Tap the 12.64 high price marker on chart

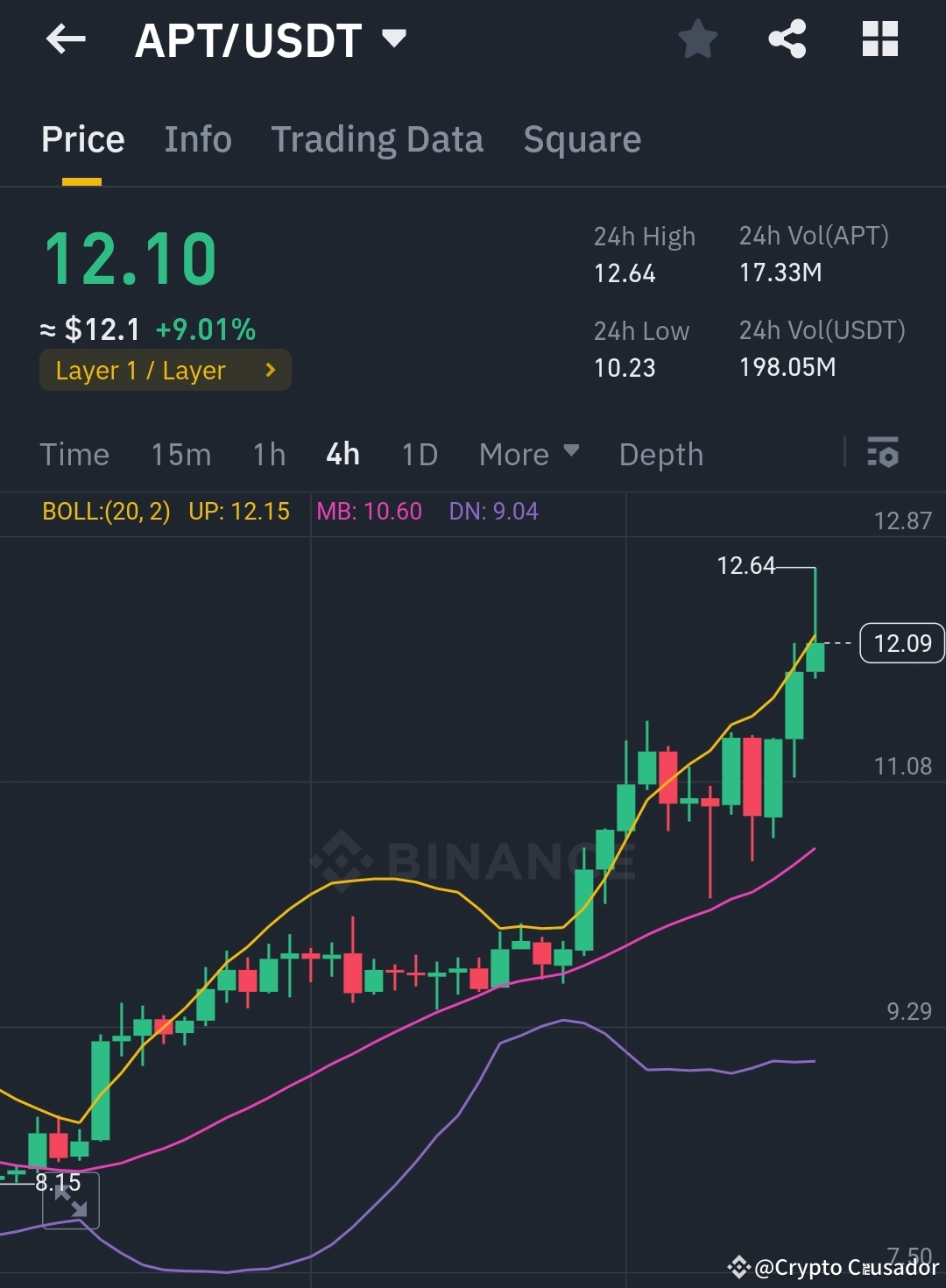[x=746, y=566]
